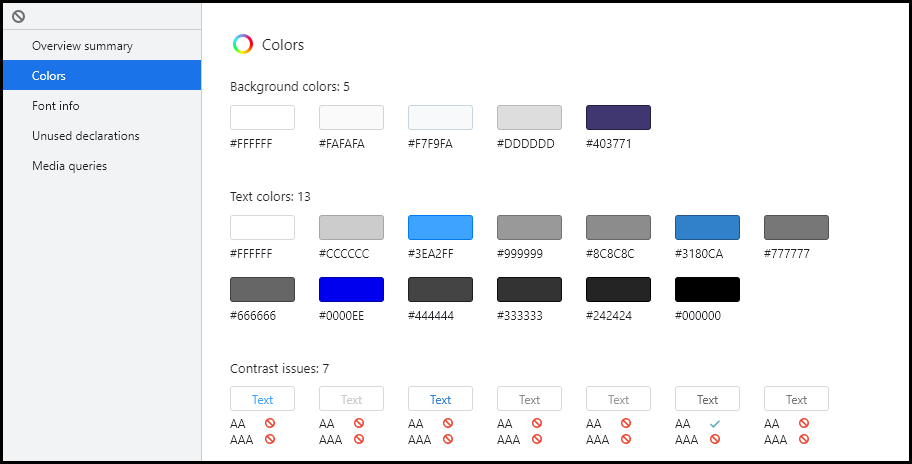The width and height of the screenshot is (912, 464).
Task: Select the bright blue #0000EE swatch
Action: 351,290
